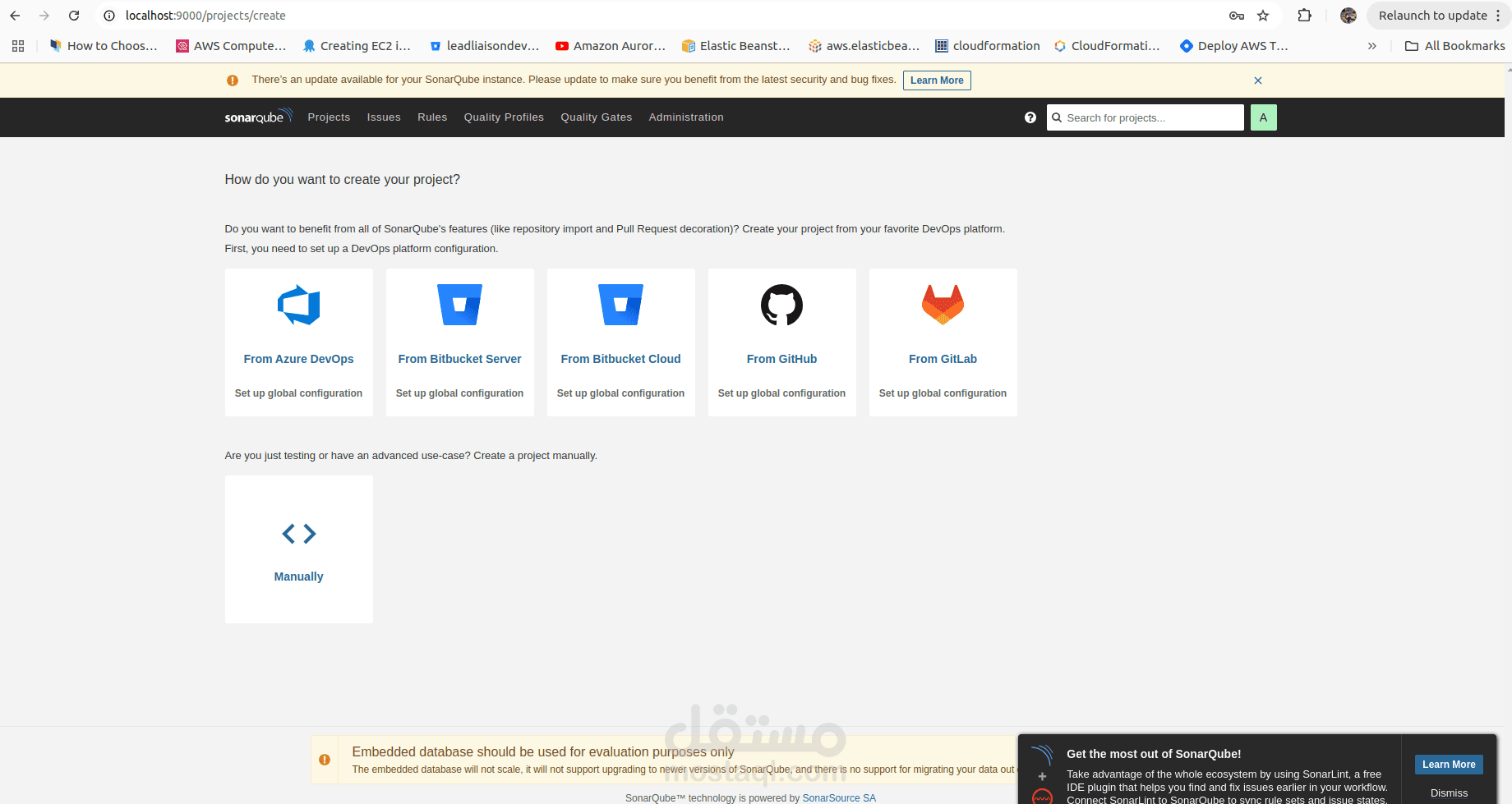Open 'leadliaisondev...' bookmark
Image resolution: width=1512 pixels, height=804 pixels.
(x=485, y=46)
